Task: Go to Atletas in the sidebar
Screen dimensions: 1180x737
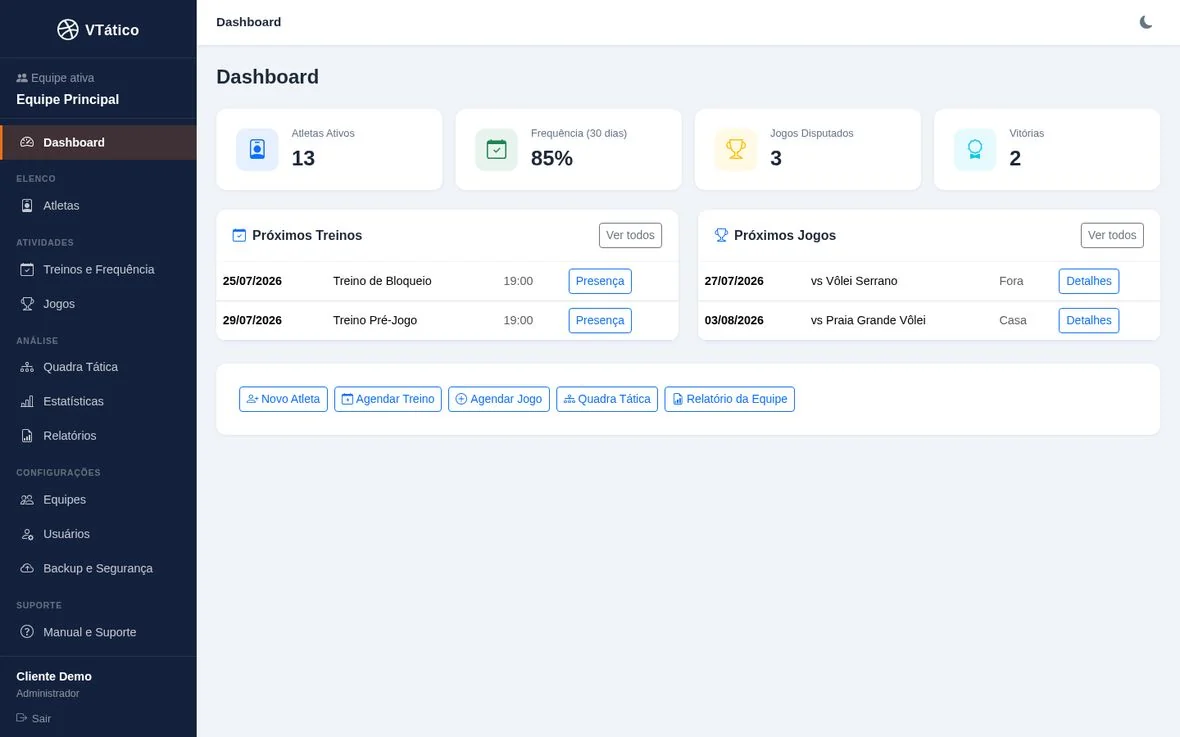Action: 99,206
